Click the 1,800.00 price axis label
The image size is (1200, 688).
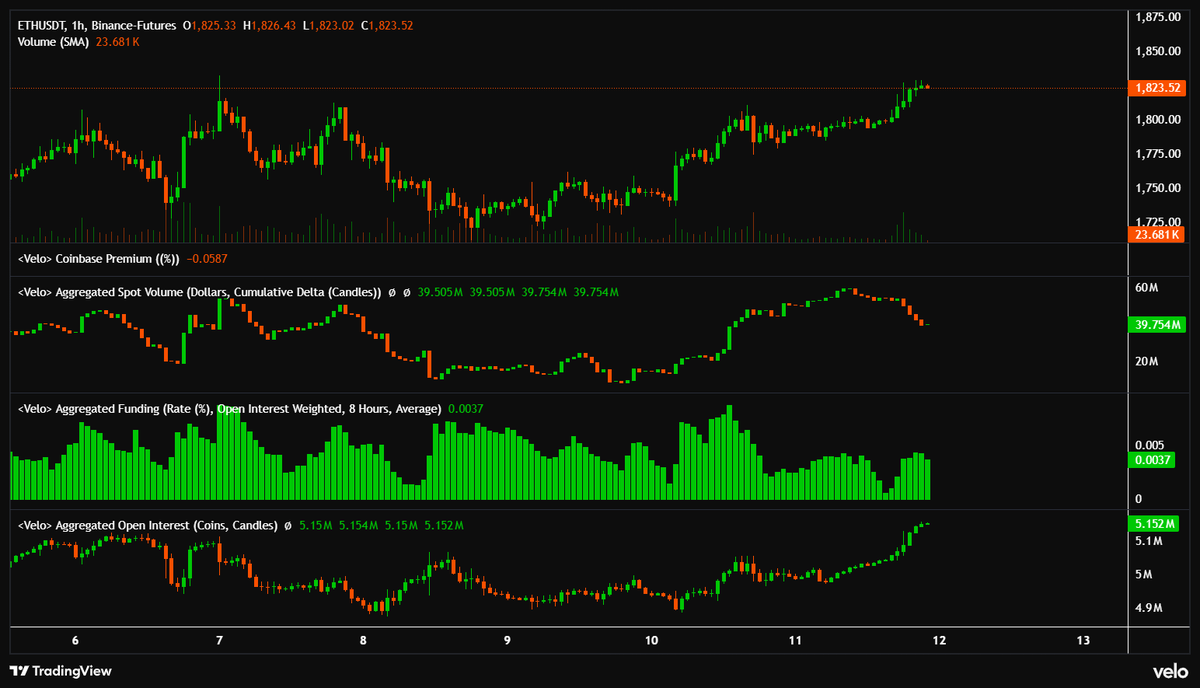1159,120
